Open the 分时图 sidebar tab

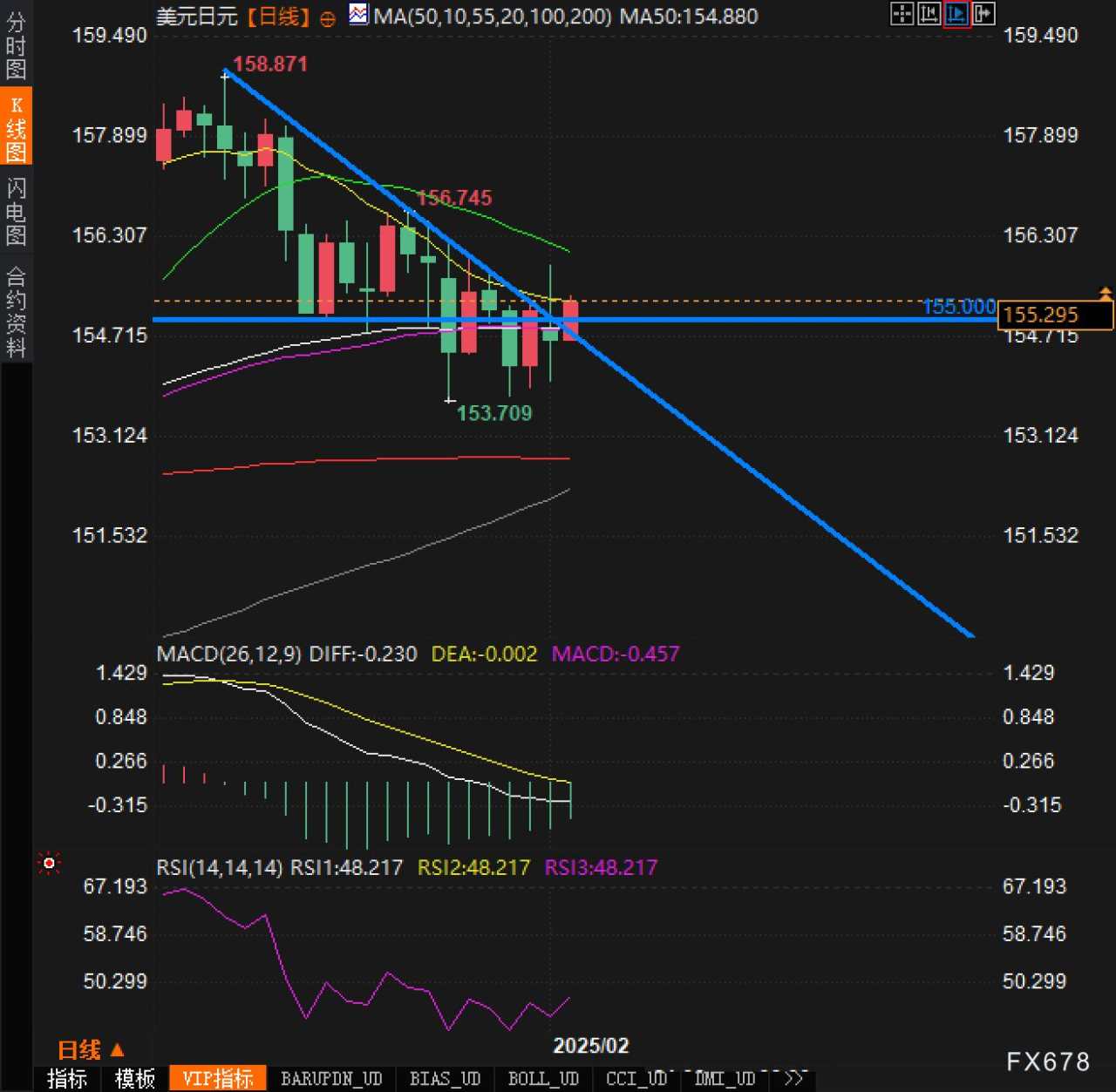16,45
